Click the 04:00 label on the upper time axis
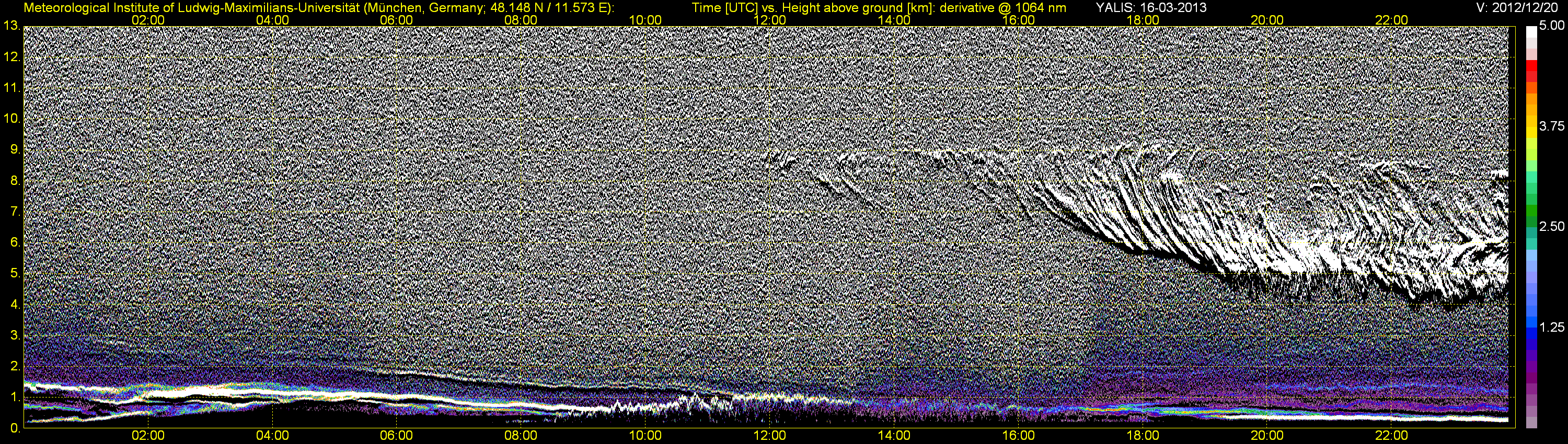 [x=272, y=20]
